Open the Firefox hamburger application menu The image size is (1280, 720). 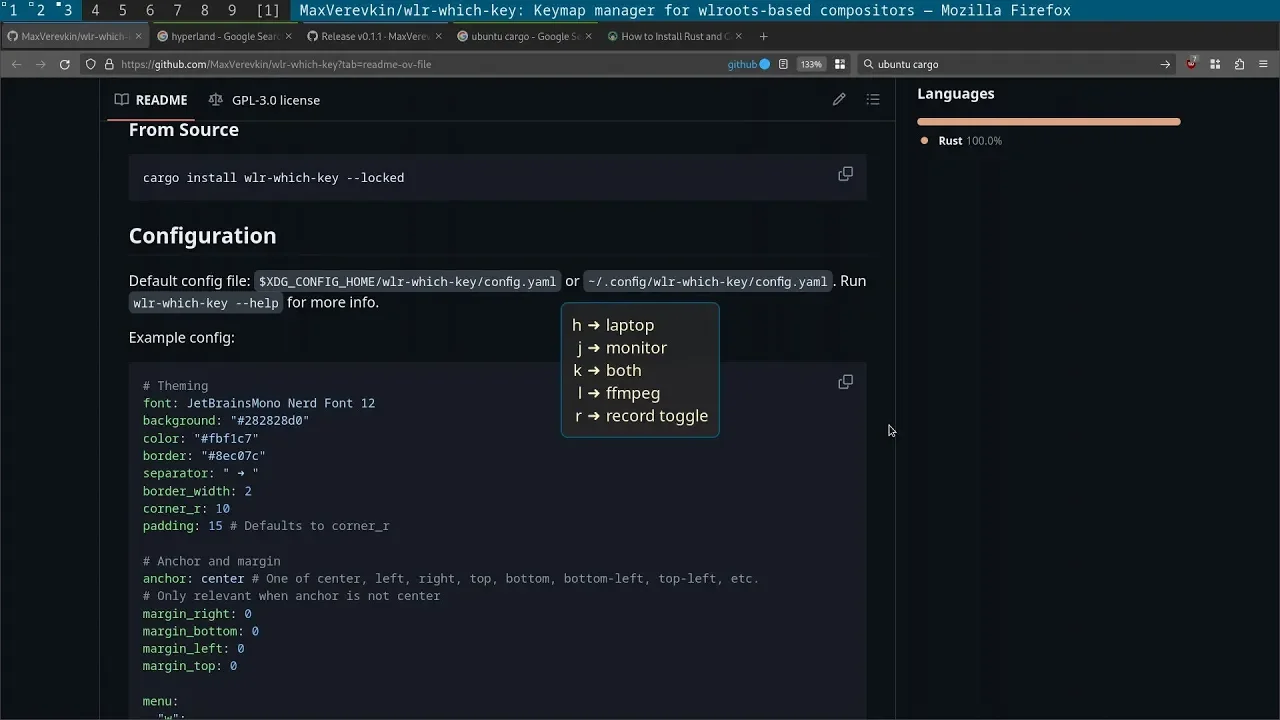tap(1263, 64)
